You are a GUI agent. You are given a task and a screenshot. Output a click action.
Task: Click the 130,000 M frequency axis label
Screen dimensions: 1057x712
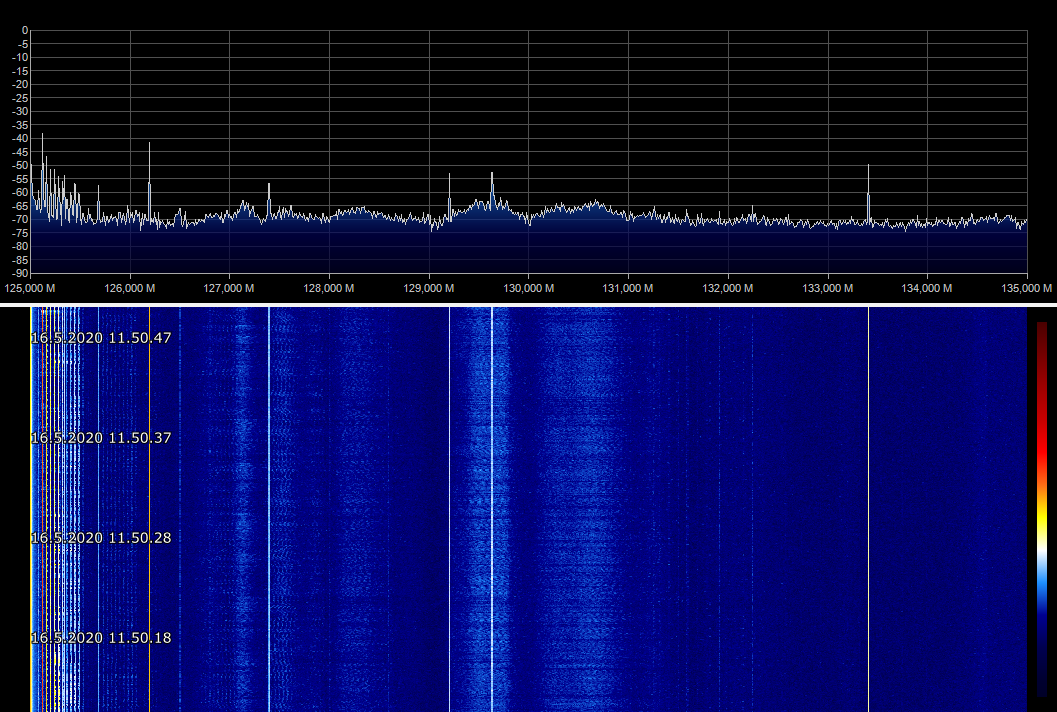click(528, 288)
